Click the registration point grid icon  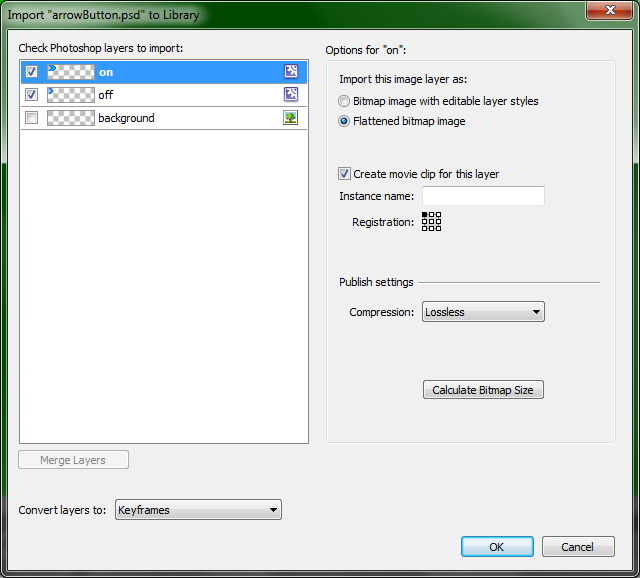click(x=431, y=222)
